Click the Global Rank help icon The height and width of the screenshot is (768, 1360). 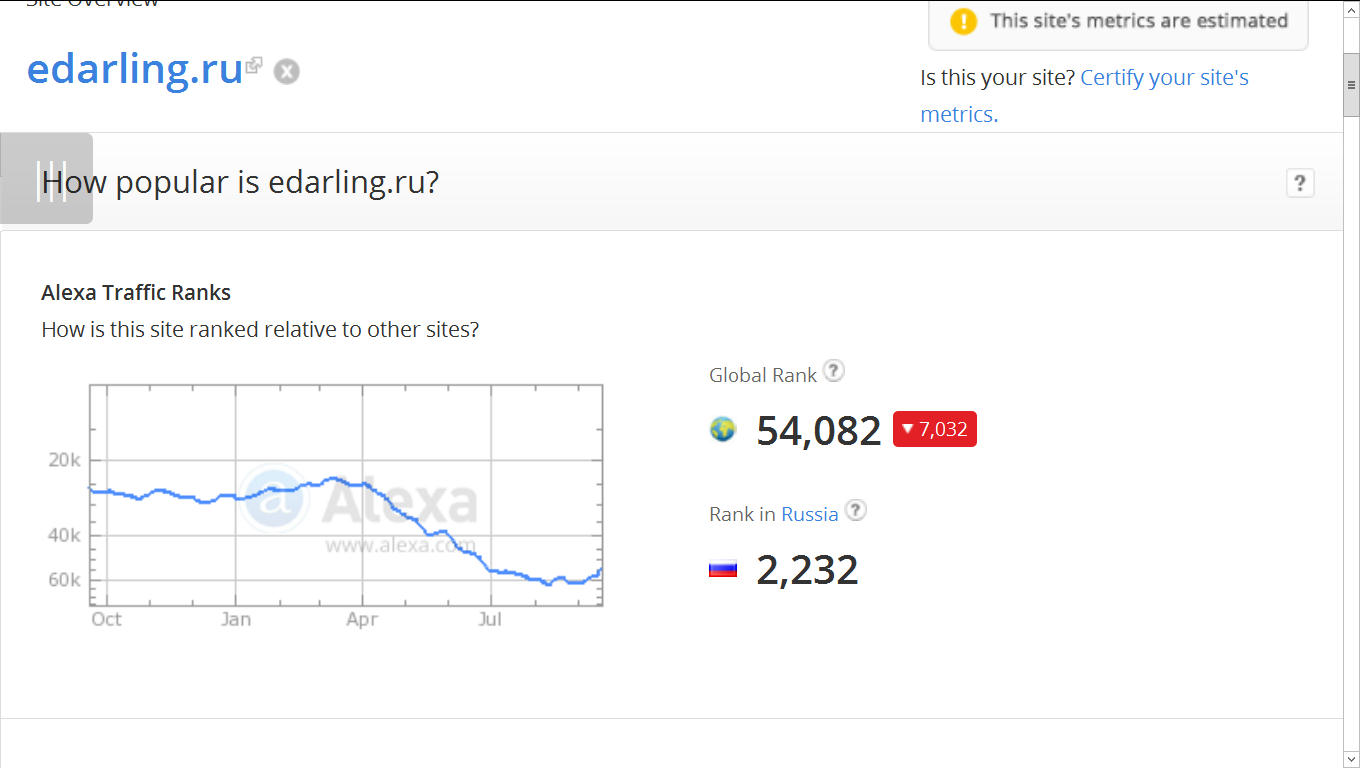833,371
